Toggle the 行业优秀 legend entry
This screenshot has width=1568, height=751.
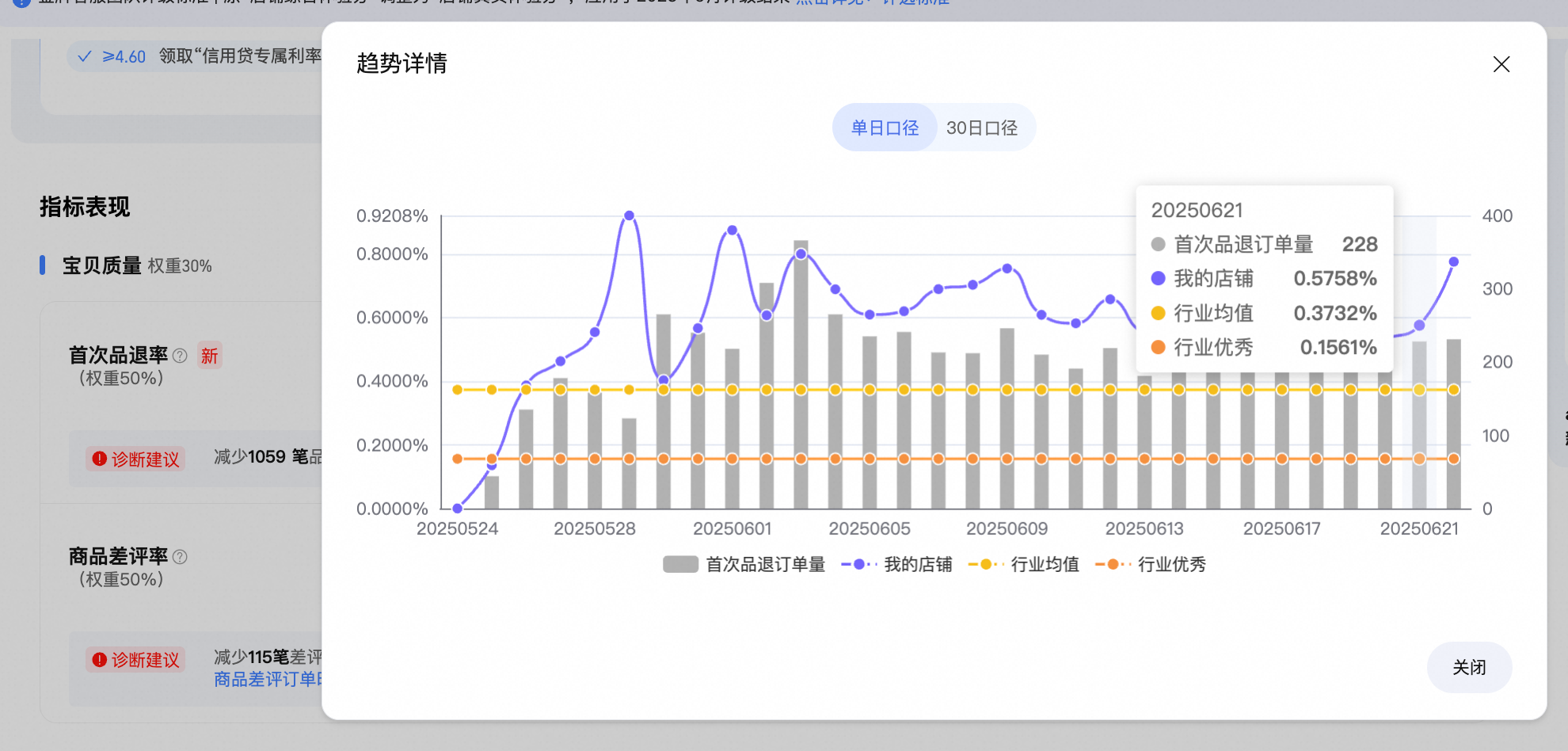point(1150,564)
